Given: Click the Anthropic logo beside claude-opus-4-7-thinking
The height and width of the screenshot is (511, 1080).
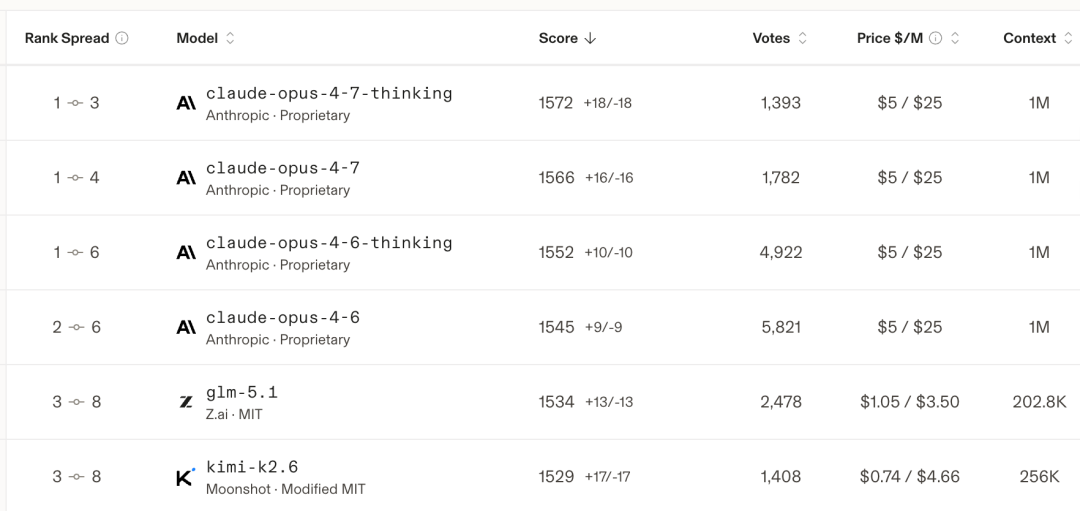Looking at the screenshot, I should (186, 103).
